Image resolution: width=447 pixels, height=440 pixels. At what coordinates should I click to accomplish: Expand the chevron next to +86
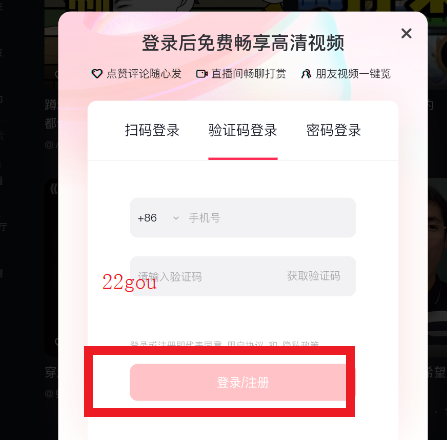pos(176,218)
